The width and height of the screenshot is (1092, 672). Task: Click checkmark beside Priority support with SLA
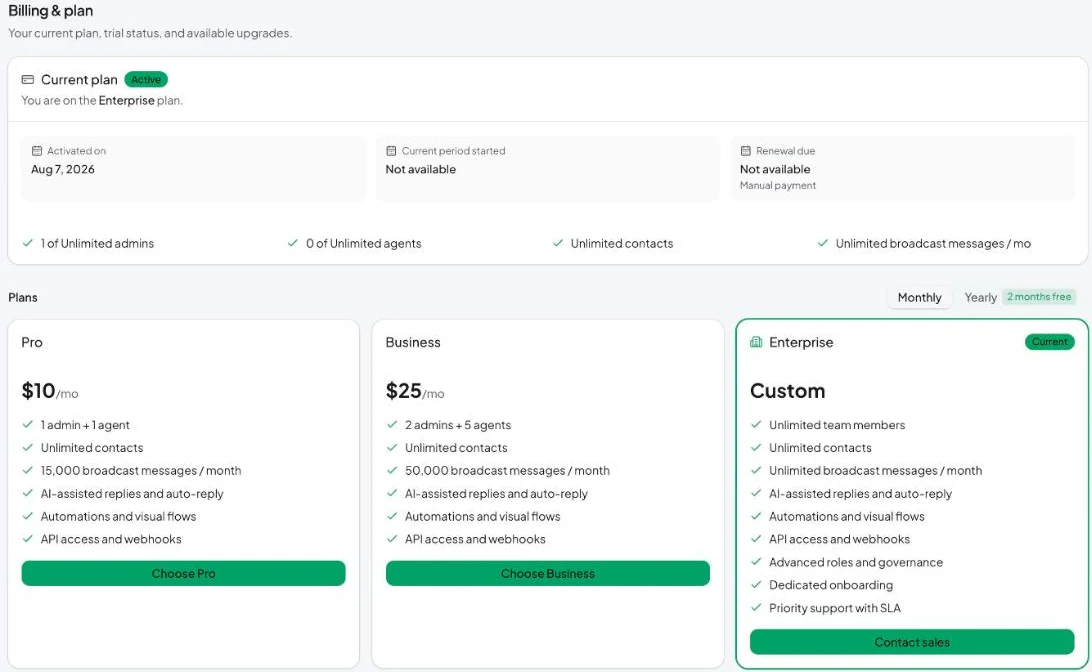point(756,607)
